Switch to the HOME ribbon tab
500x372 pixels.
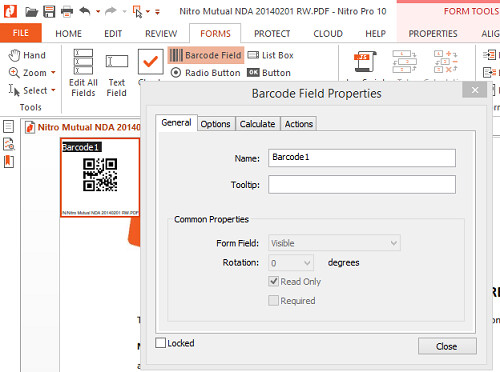68,34
